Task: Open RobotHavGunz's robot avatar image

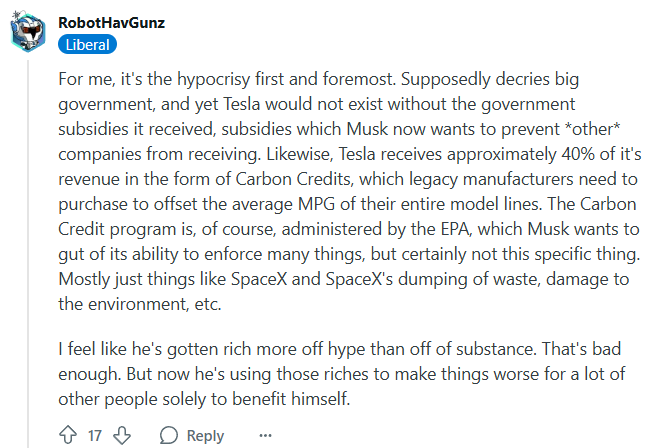Action: coord(28,32)
